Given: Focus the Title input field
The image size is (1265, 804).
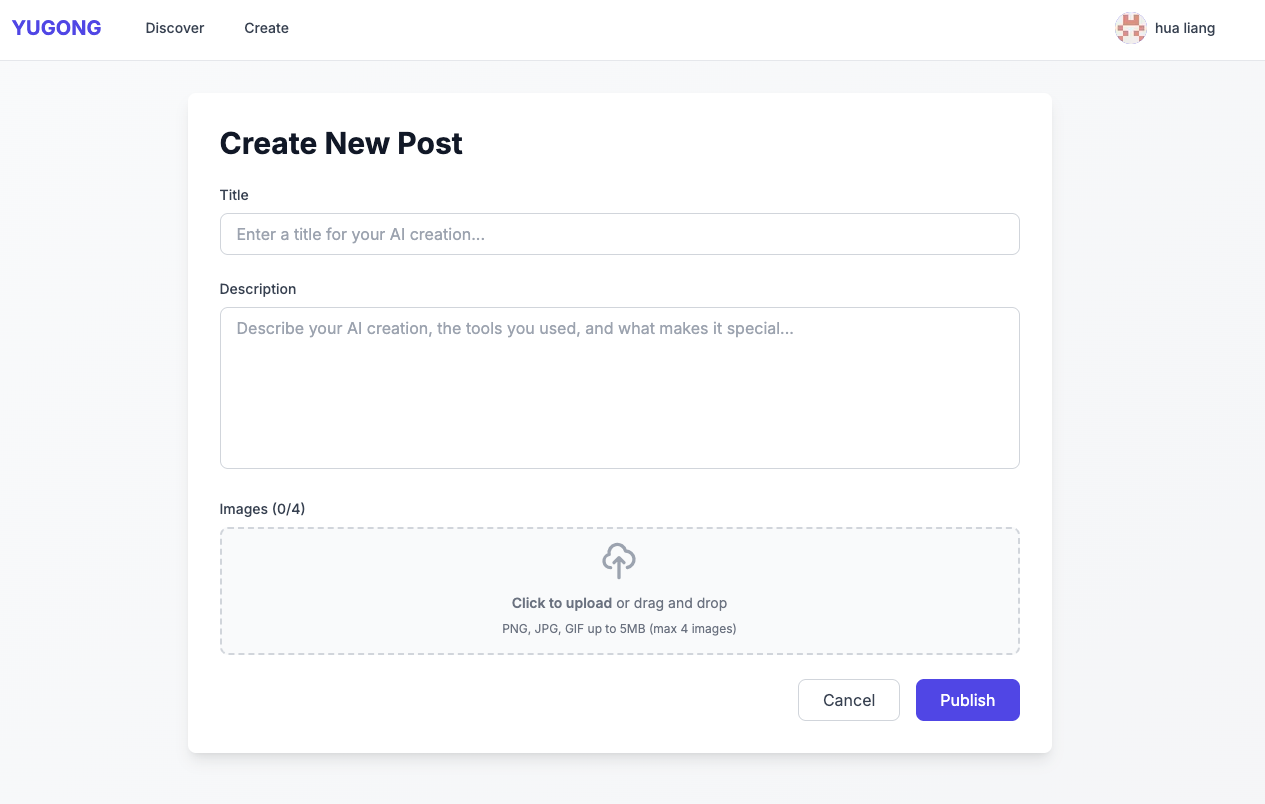Looking at the screenshot, I should [619, 234].
